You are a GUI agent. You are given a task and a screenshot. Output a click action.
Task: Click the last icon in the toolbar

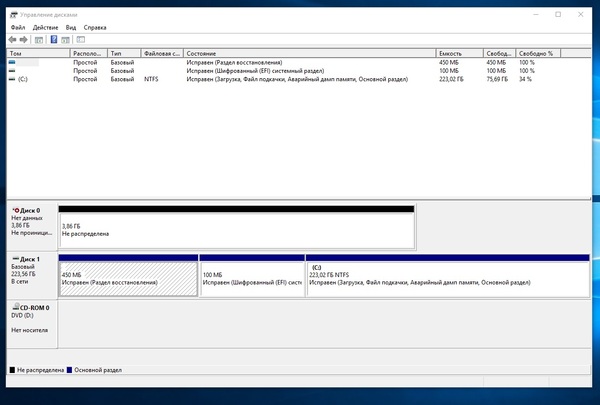(x=82, y=39)
